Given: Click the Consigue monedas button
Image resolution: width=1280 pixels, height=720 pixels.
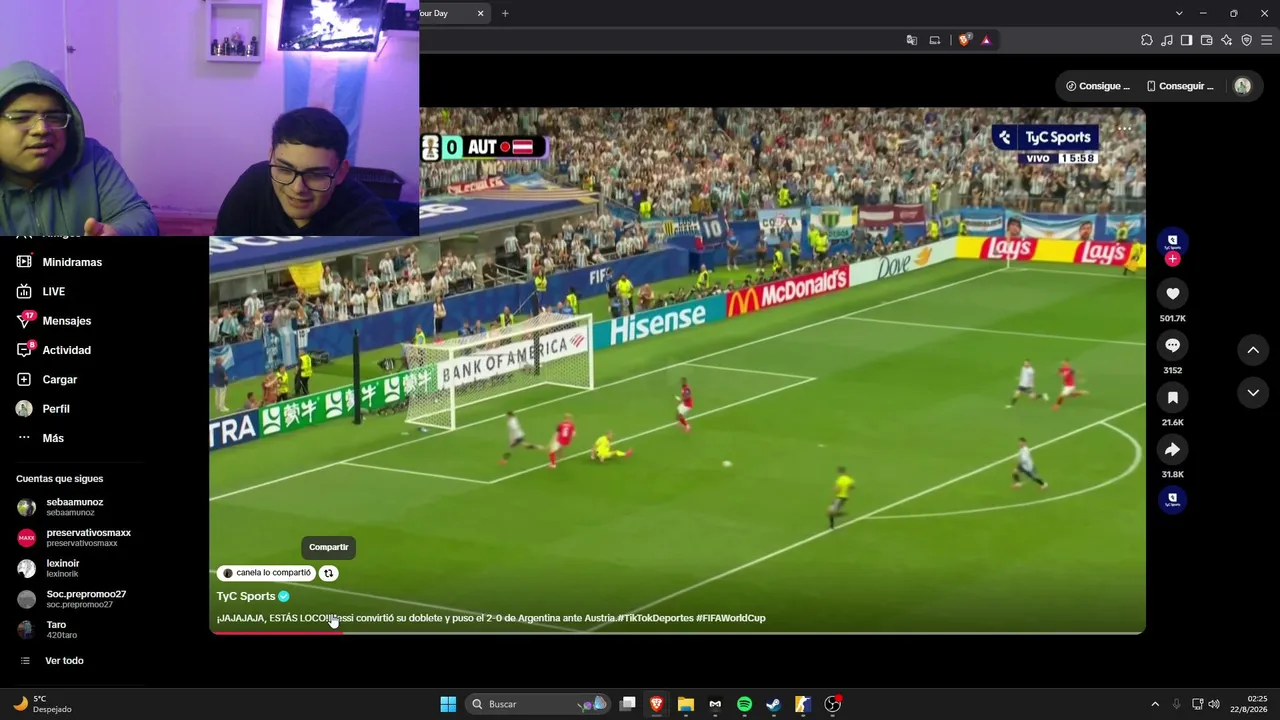Looking at the screenshot, I should (1098, 86).
